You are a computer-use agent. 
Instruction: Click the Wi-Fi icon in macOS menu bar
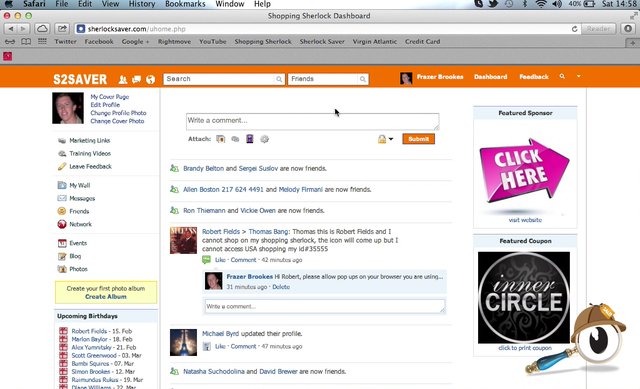[x=541, y=4]
